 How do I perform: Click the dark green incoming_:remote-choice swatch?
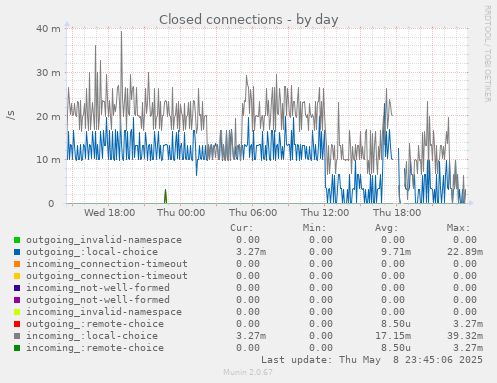tap(17, 348)
